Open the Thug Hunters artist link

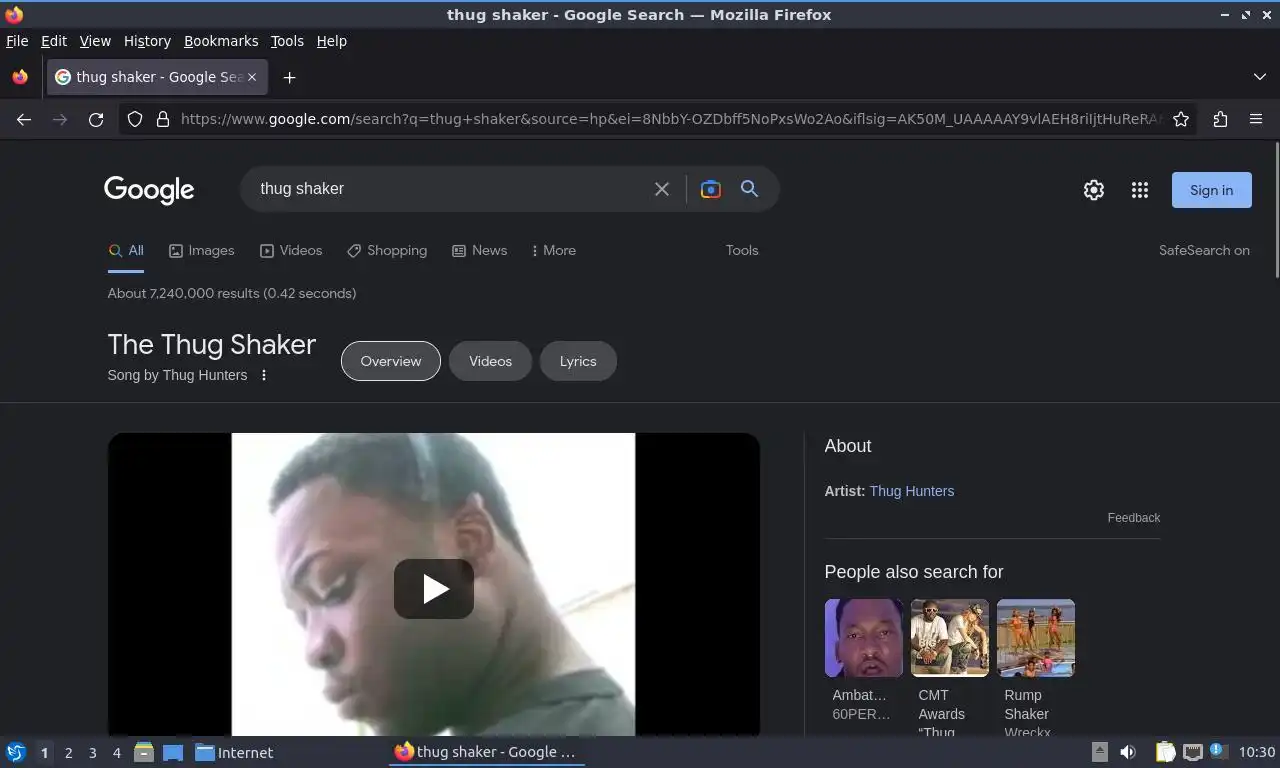click(x=912, y=491)
